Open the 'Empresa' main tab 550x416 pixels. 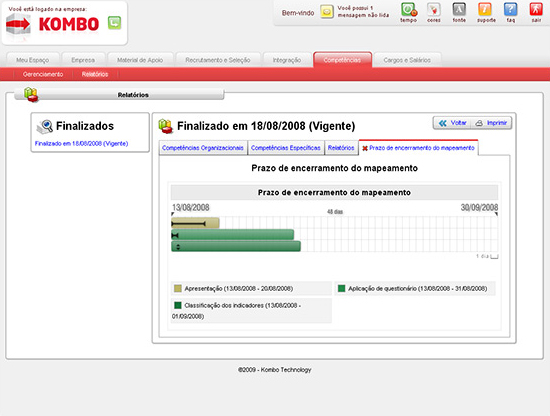(x=83, y=60)
